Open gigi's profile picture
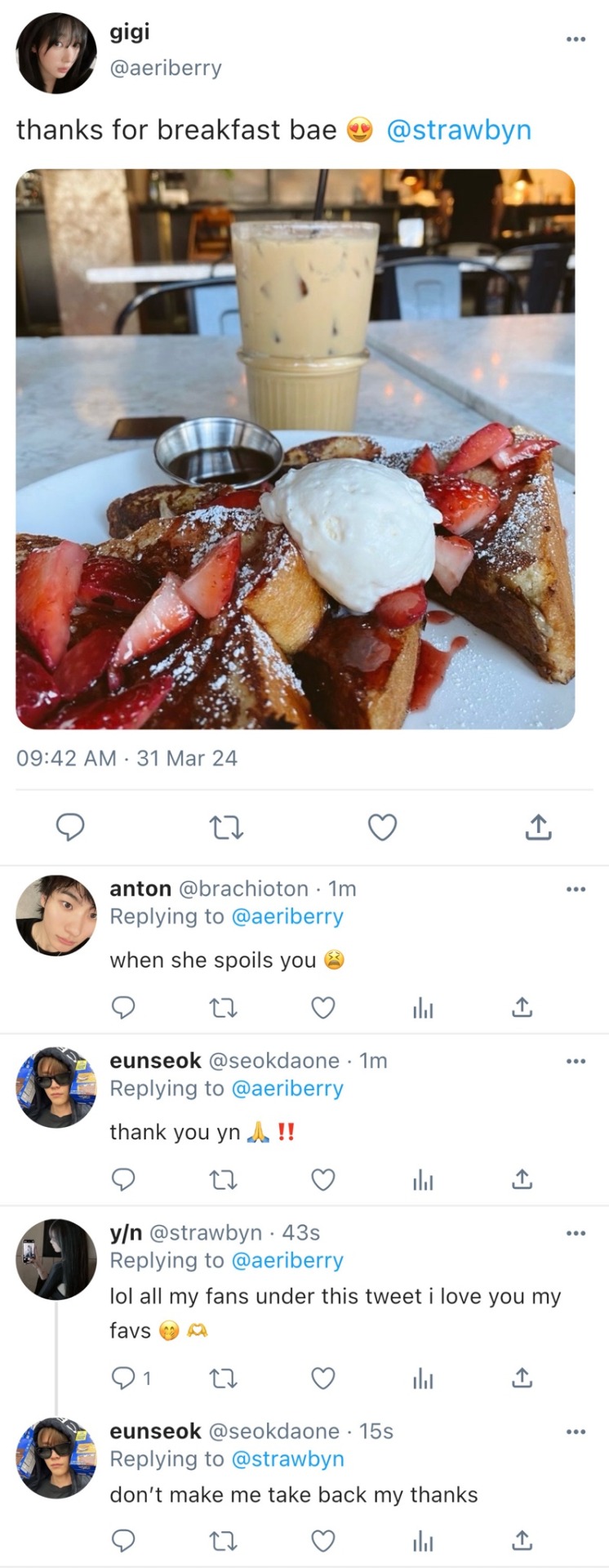 56,53
